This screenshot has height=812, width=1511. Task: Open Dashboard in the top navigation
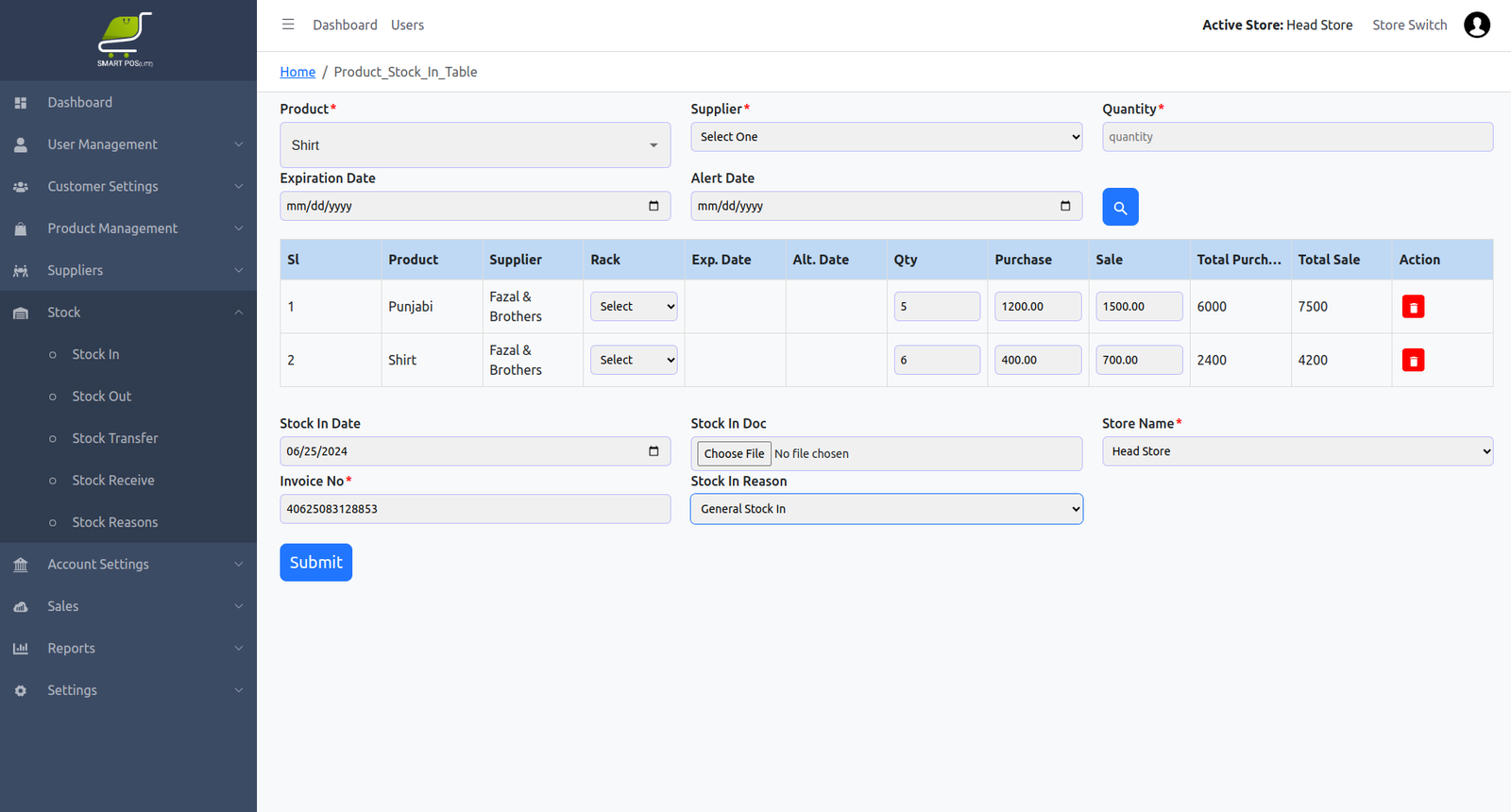[x=345, y=25]
